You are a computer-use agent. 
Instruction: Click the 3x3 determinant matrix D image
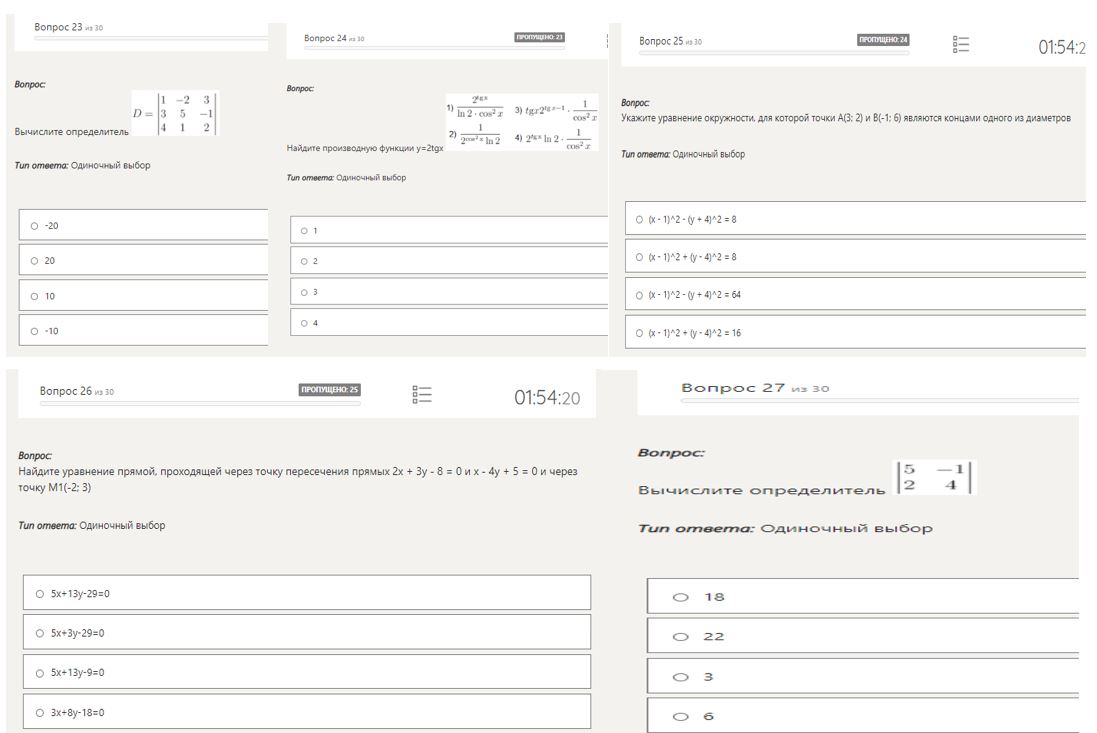pyautogui.click(x=175, y=113)
